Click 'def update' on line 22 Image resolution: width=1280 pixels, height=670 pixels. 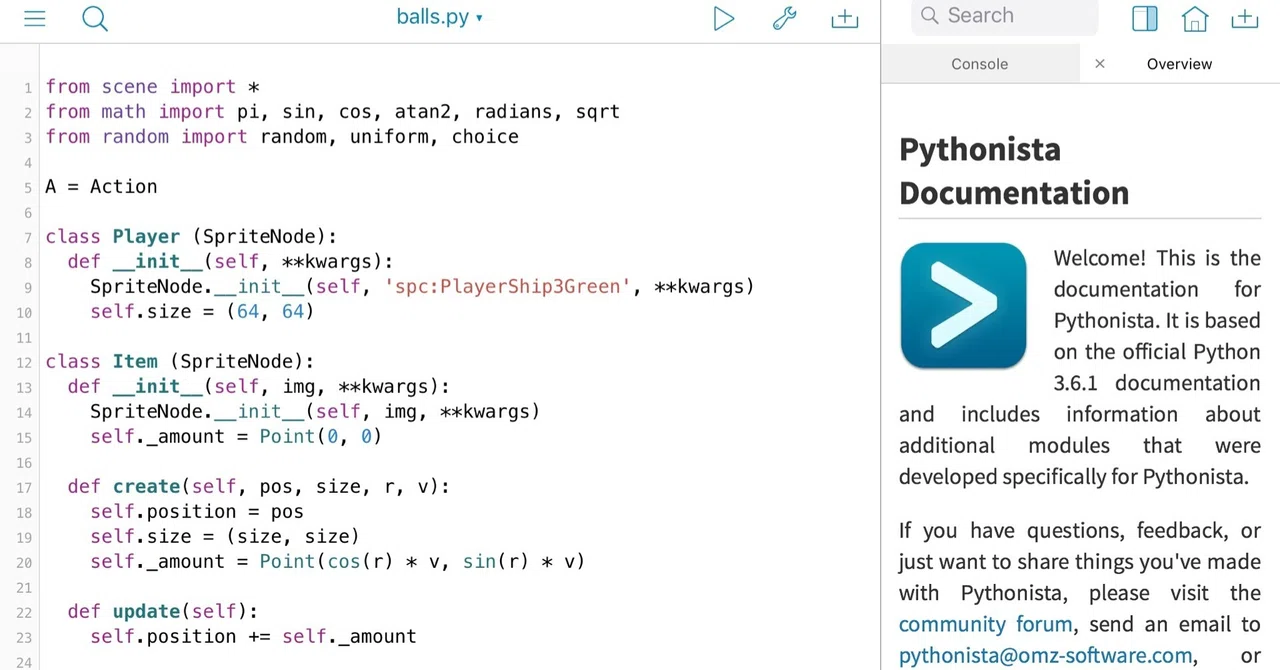pos(123,612)
